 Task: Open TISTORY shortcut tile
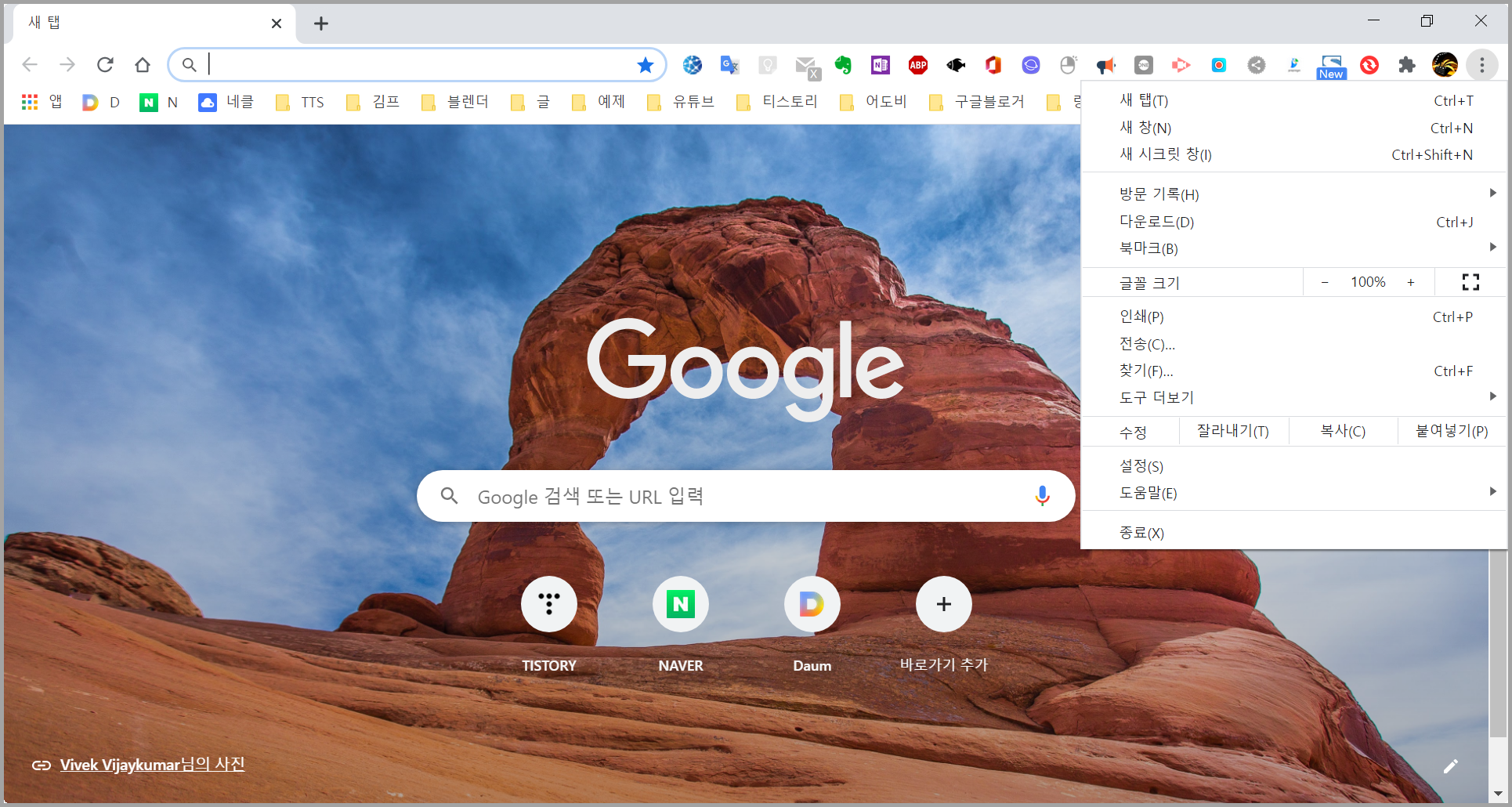(549, 624)
